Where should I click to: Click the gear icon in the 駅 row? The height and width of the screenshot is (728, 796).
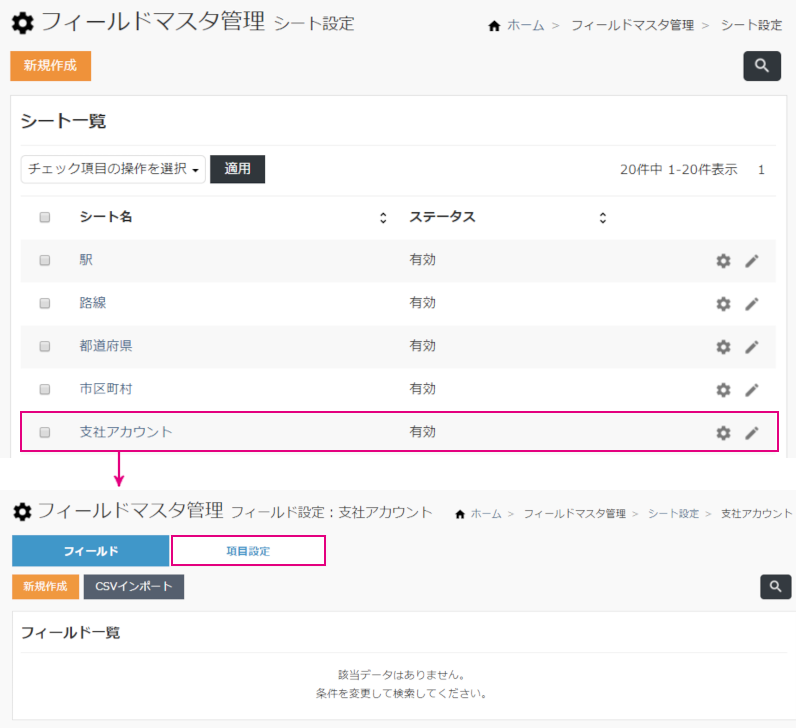point(723,261)
